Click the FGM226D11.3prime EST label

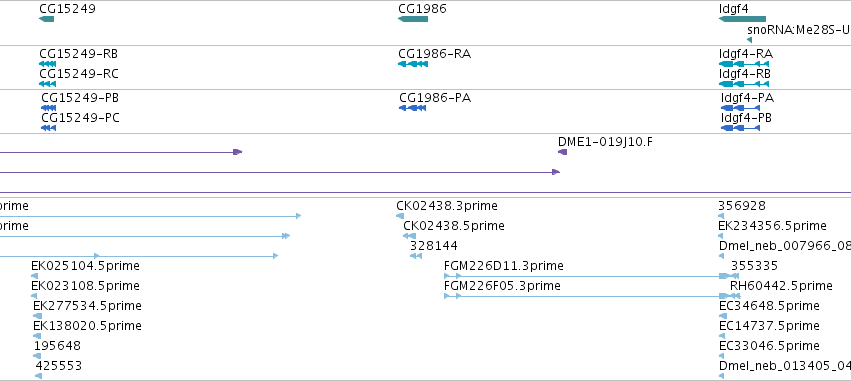[504, 266]
